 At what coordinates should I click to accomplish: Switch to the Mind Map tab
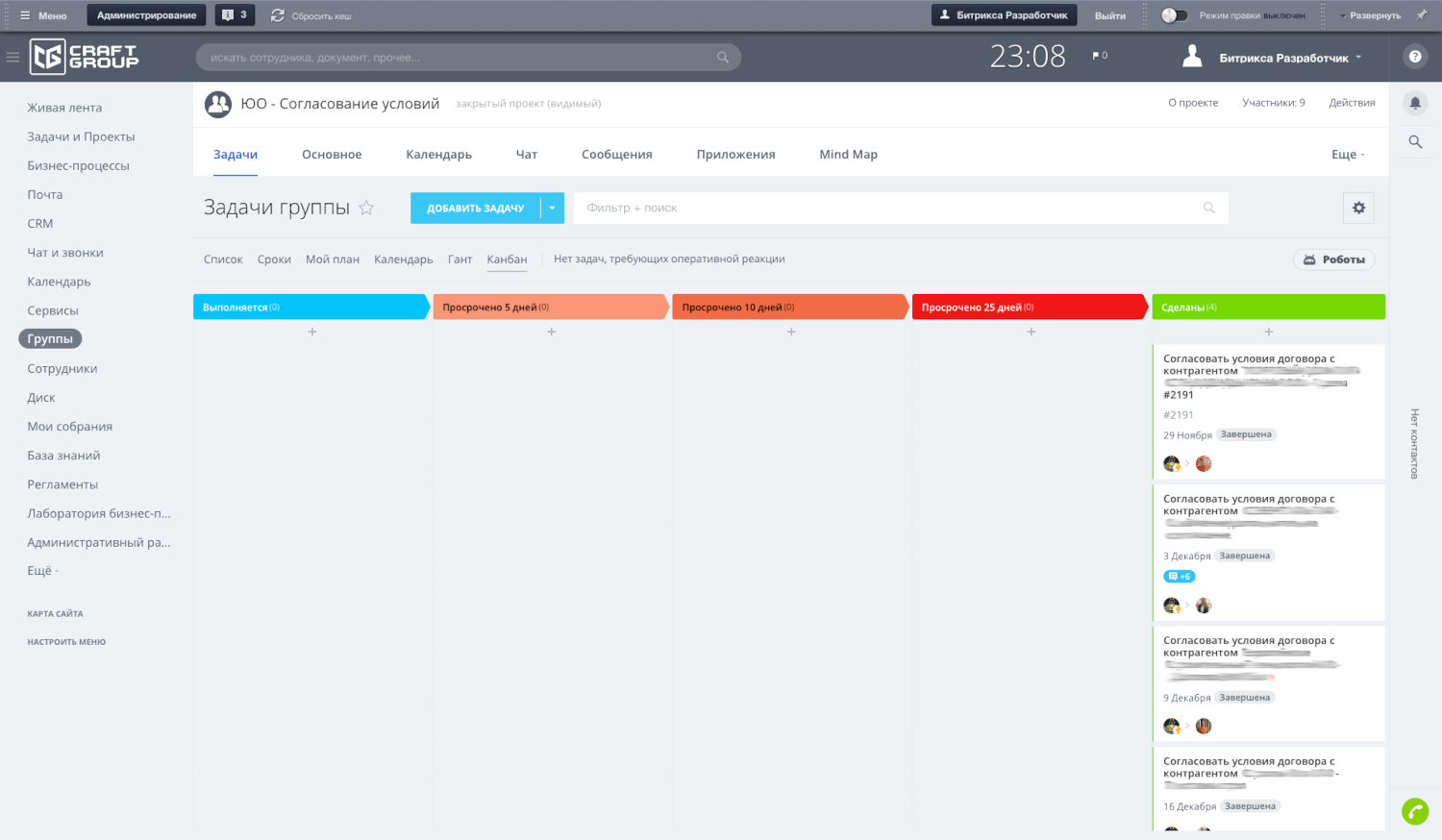pos(848,155)
